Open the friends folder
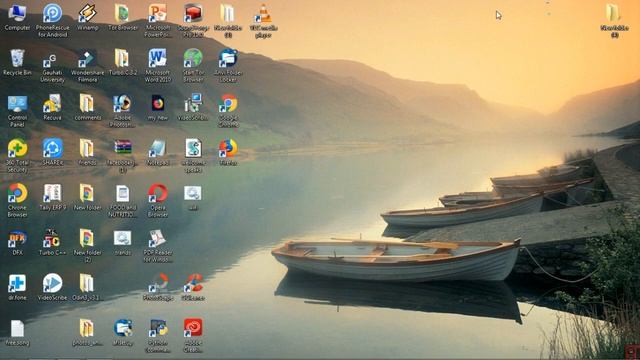The height and width of the screenshot is (360, 640). [87, 152]
